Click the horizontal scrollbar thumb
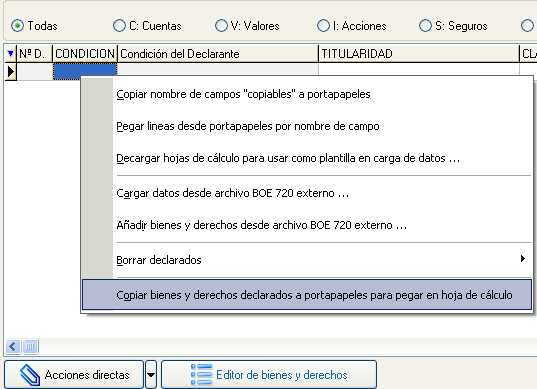Viewport: 537px width, 389px height. 30,347
